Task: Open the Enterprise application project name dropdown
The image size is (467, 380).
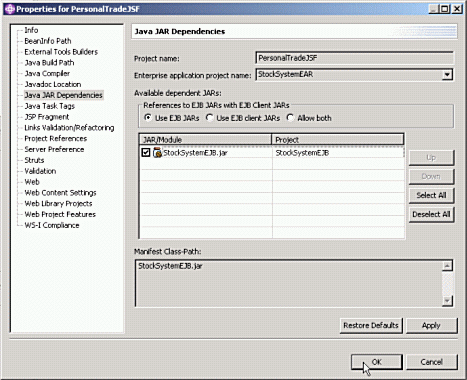Action: [x=447, y=75]
